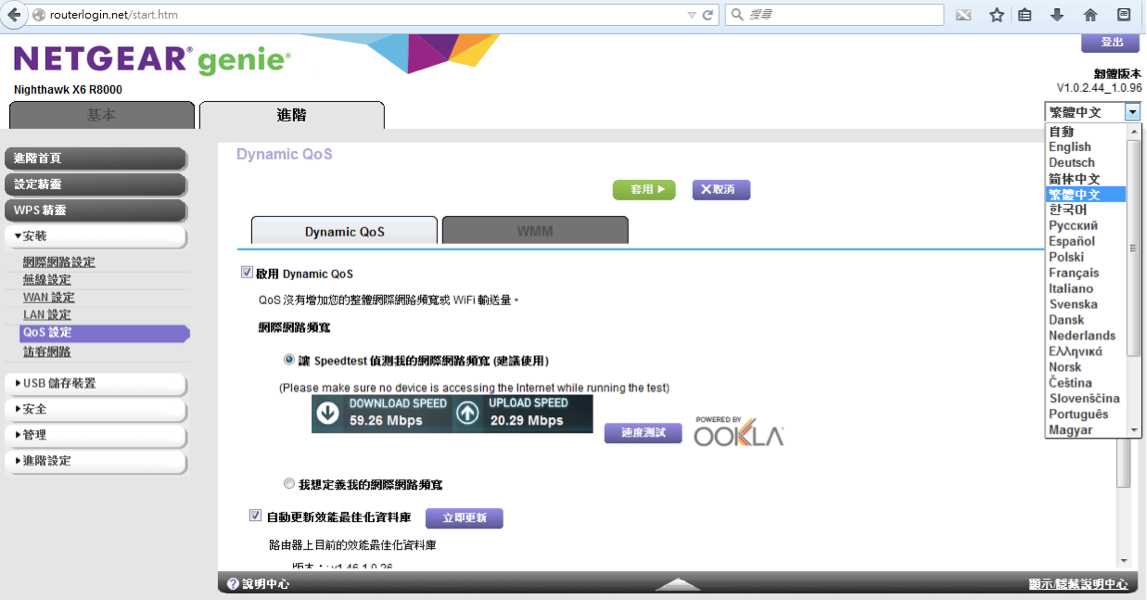The image size is (1147, 600).
Task: Focus the browser search box
Action: [x=835, y=15]
